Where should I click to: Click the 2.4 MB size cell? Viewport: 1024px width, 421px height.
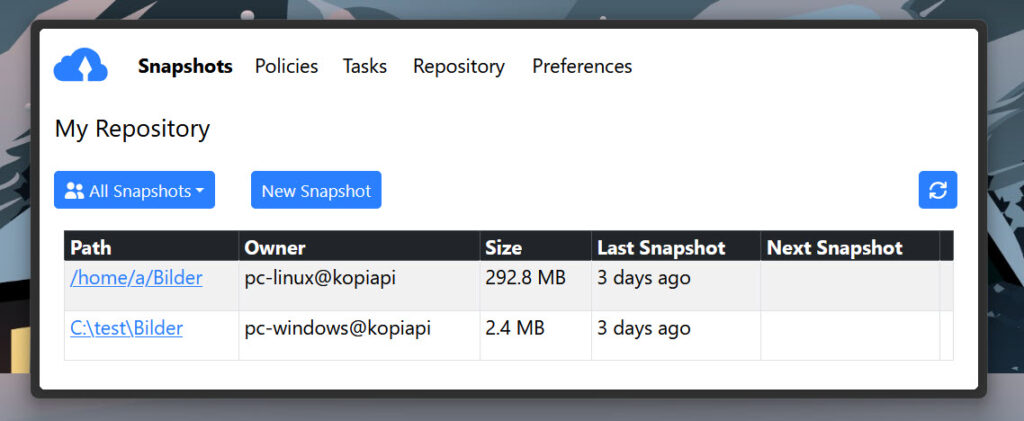click(x=515, y=328)
